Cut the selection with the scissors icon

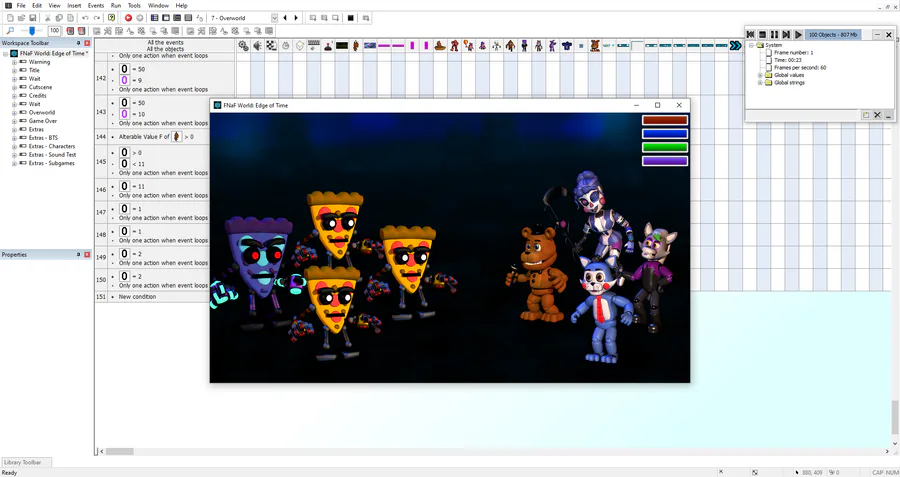[x=48, y=18]
